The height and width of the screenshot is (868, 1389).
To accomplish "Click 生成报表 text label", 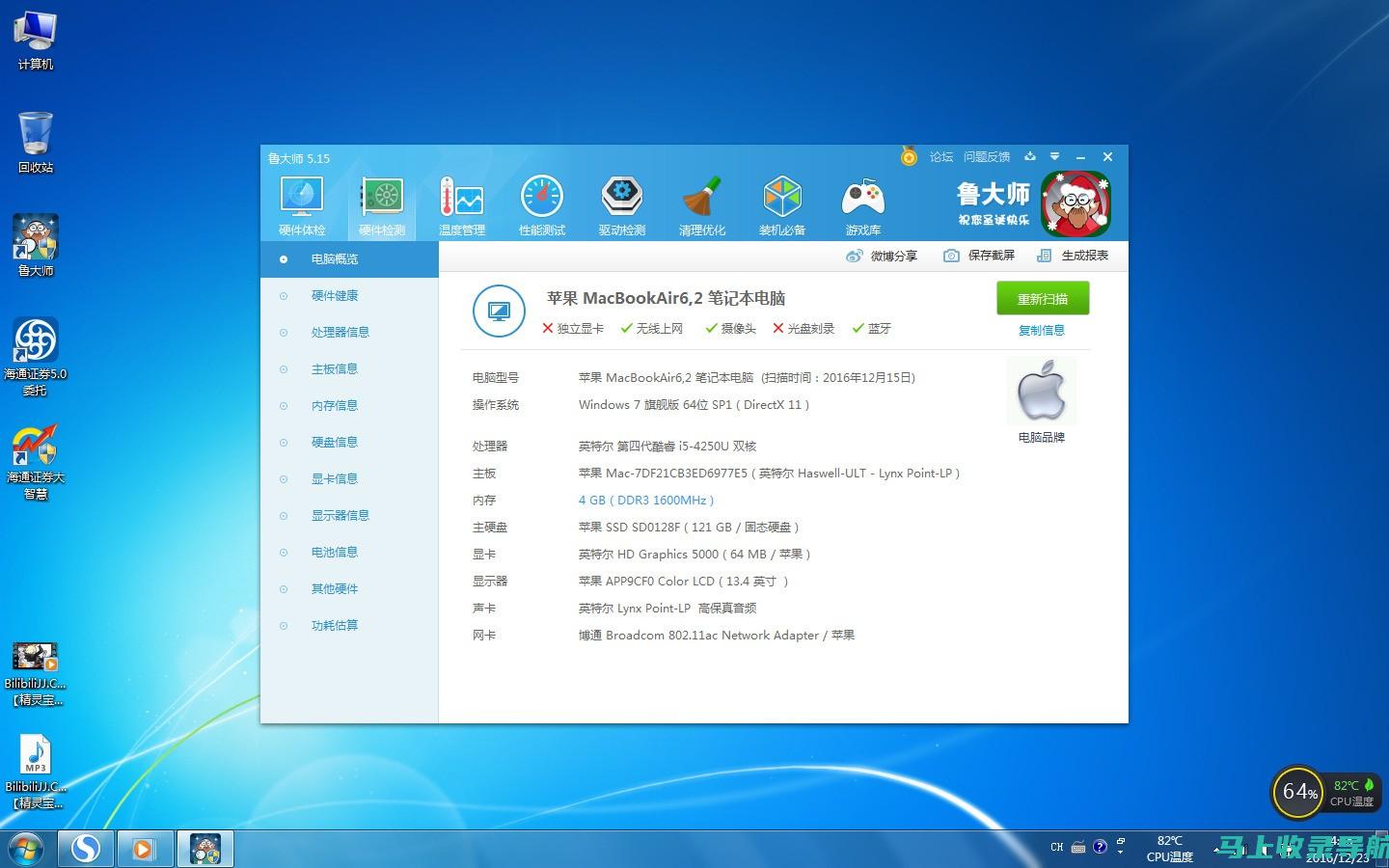I will coord(1085,256).
